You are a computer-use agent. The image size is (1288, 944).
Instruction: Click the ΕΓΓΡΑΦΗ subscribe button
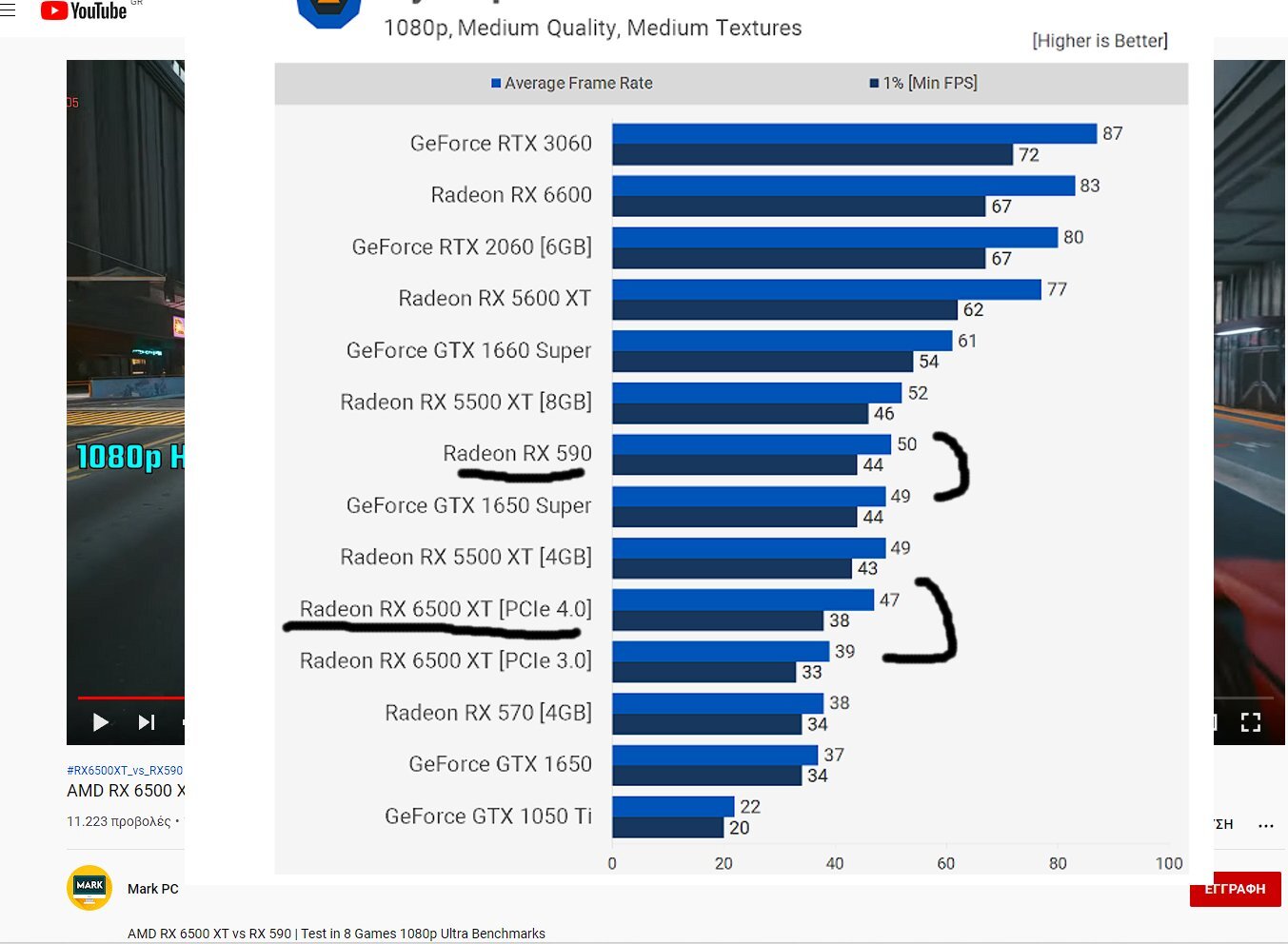coord(1235,889)
